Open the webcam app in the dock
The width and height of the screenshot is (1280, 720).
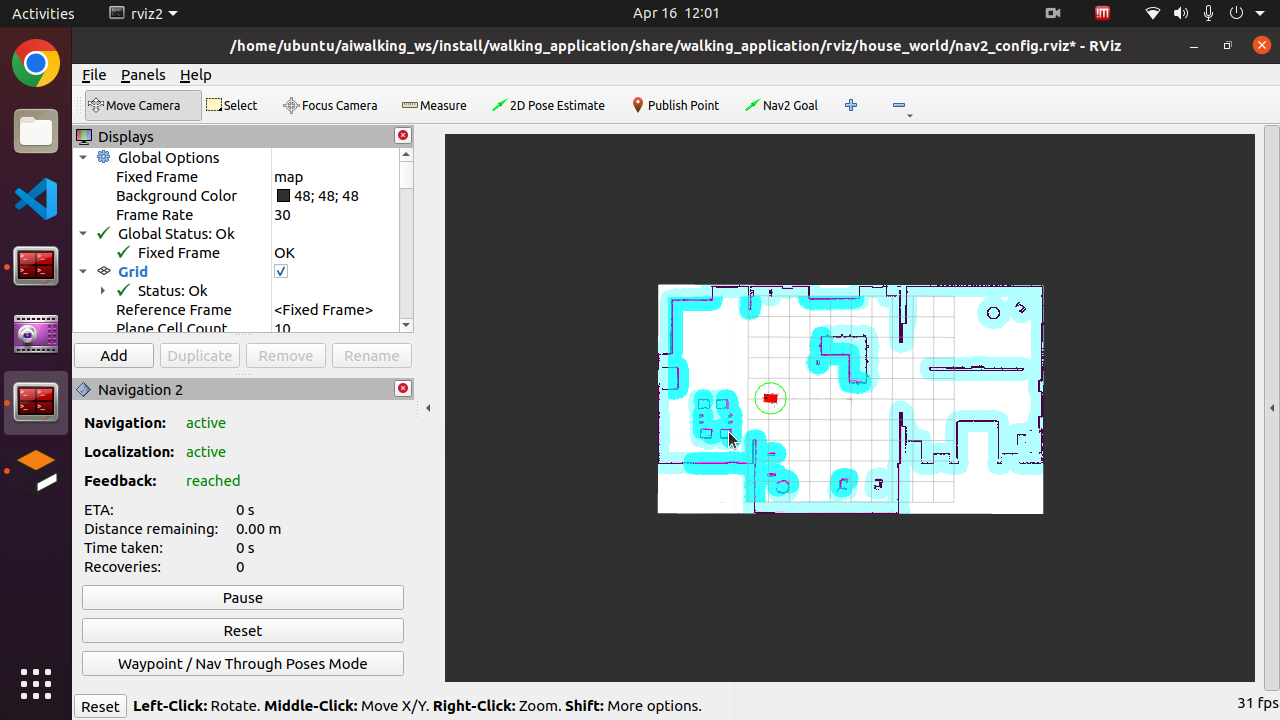36,334
